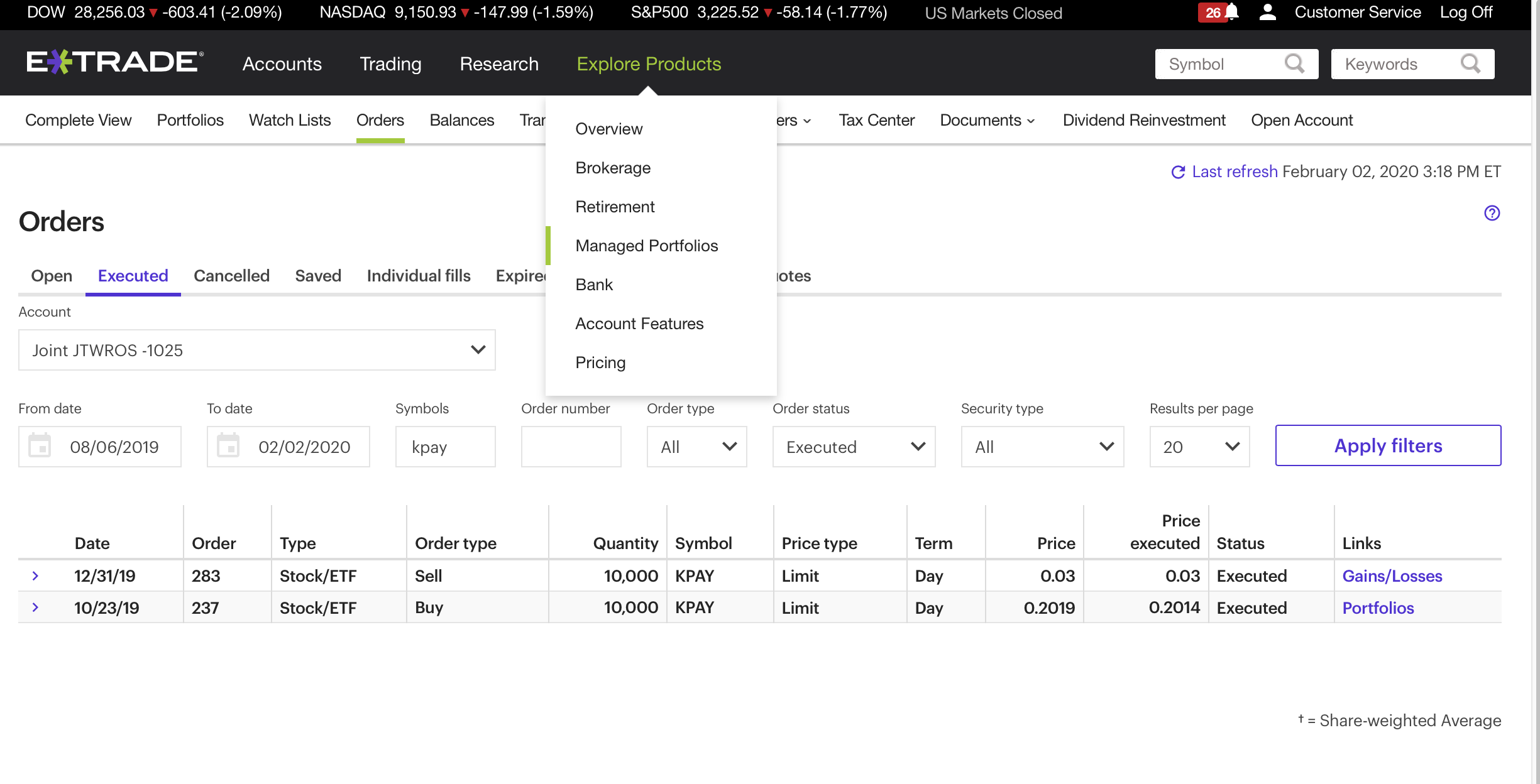
Task: Click the Apply filters button
Action: click(1387, 445)
